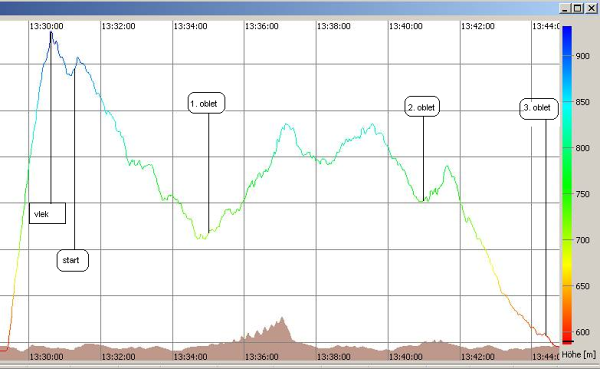Viewport: 600px width, 369px height.
Task: Close the window with the X button
Action: pyautogui.click(x=591, y=8)
